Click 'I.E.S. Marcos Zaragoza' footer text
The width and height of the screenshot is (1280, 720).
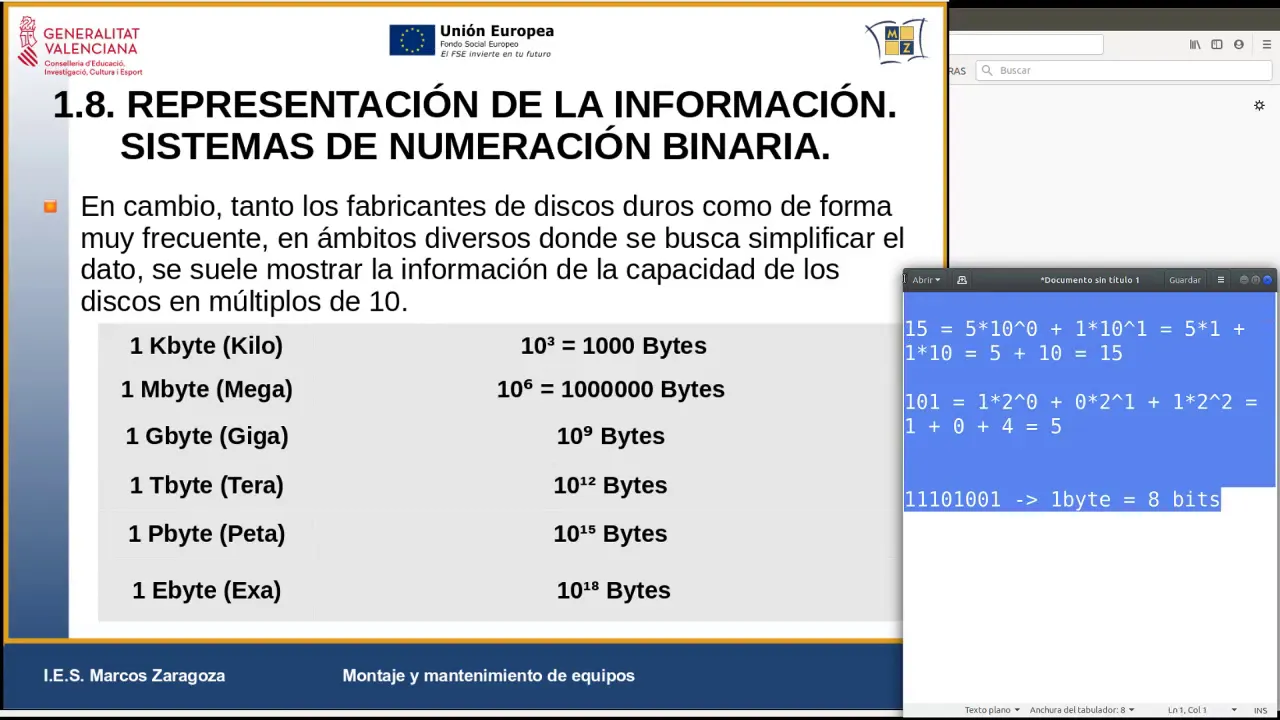pyautogui.click(x=134, y=676)
